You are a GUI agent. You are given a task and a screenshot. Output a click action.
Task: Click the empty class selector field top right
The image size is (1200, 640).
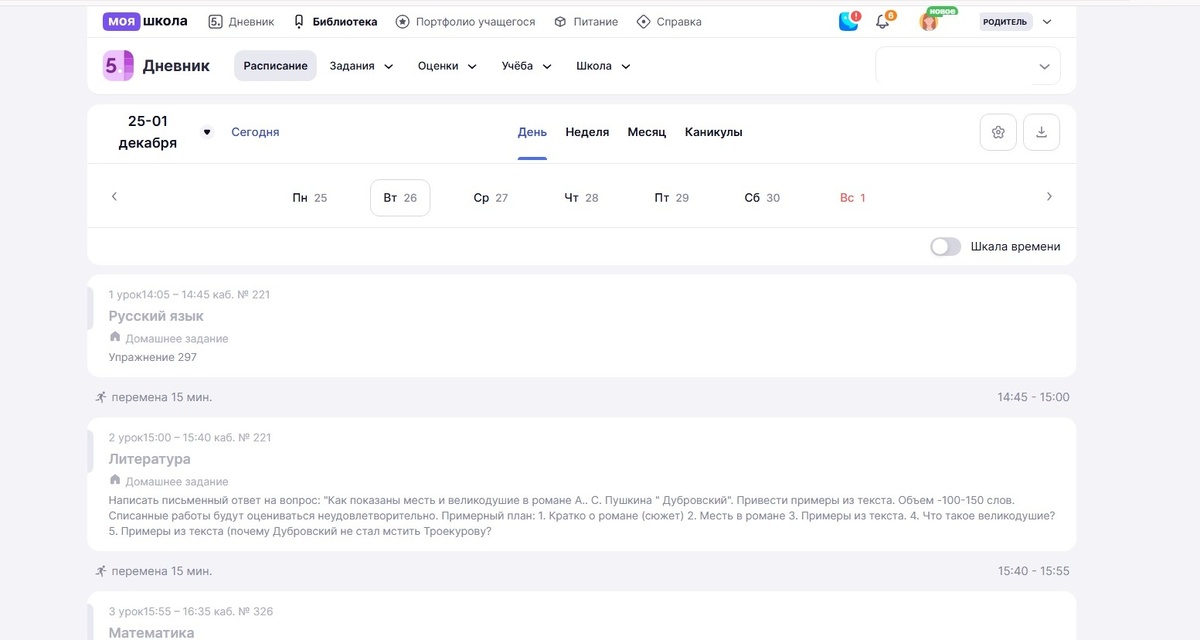click(967, 65)
